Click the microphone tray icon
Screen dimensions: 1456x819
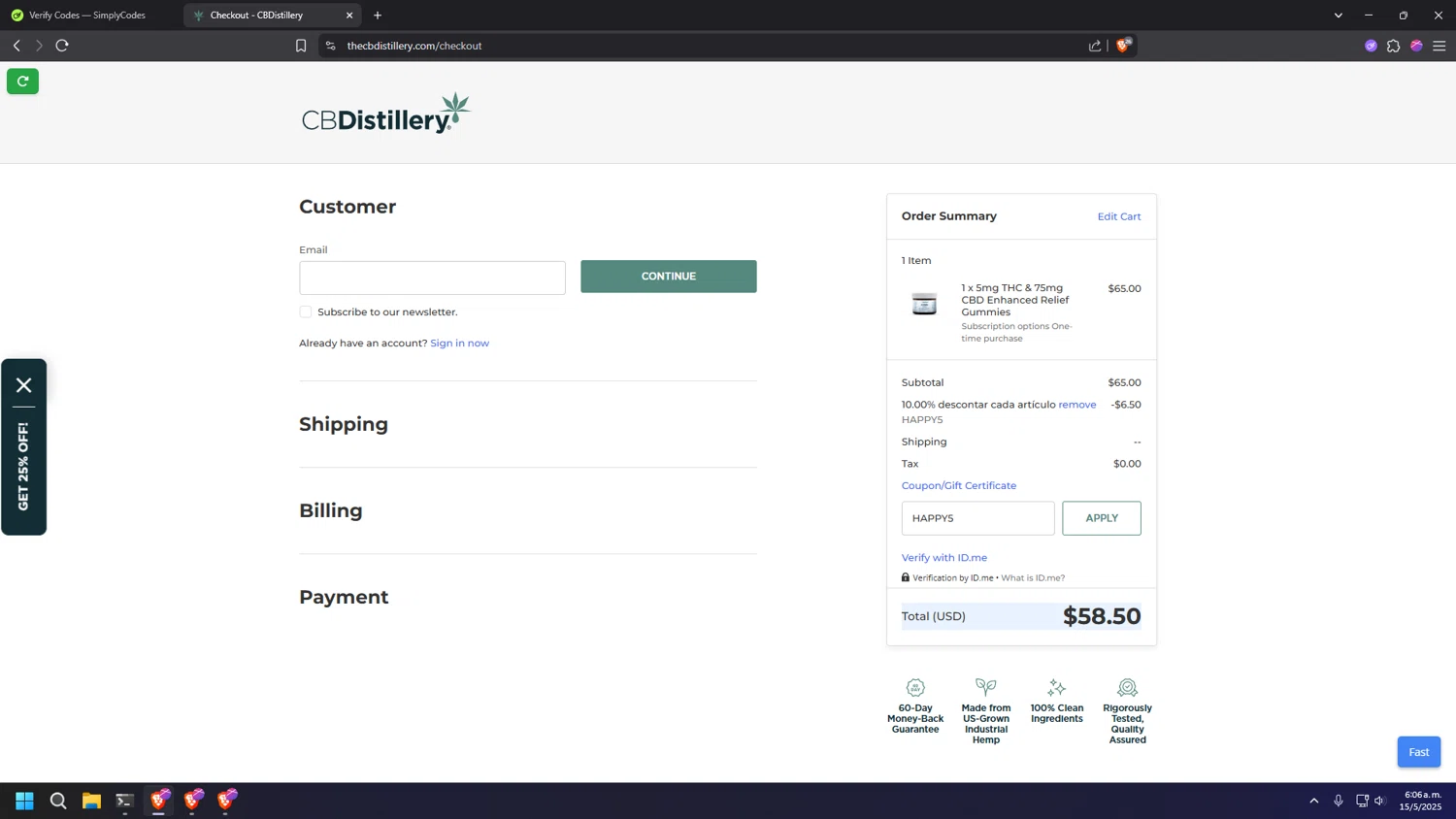pyautogui.click(x=1339, y=801)
